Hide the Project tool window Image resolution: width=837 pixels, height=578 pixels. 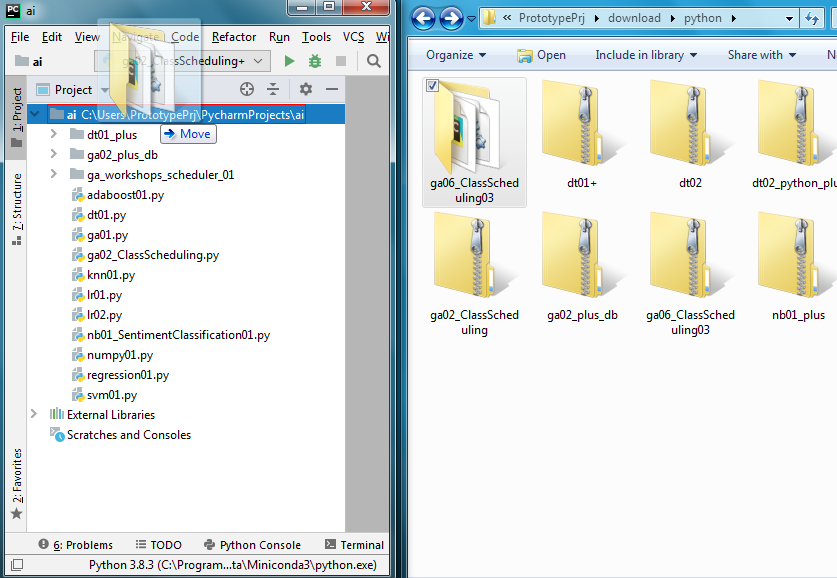pyautogui.click(x=333, y=89)
